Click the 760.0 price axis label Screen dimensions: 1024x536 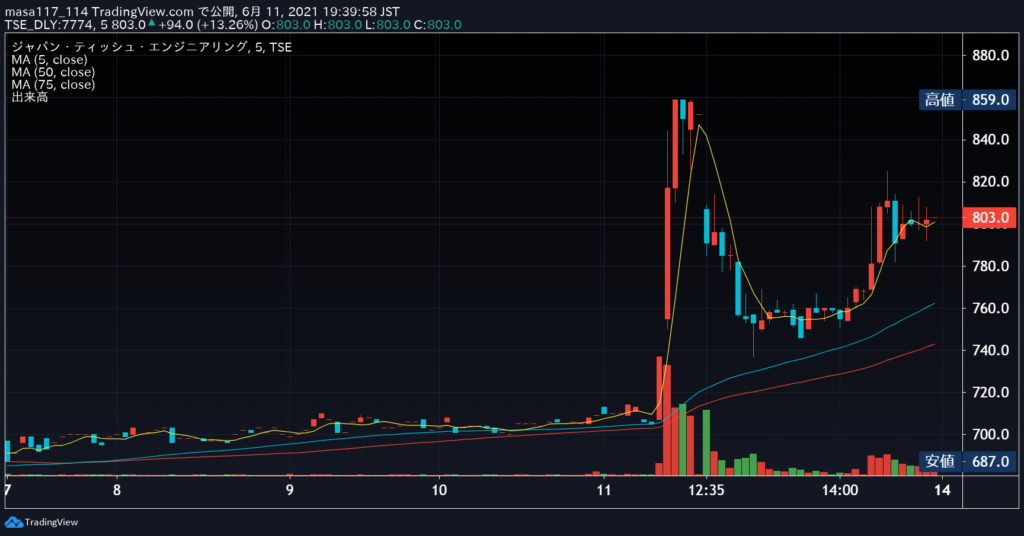[x=990, y=307]
